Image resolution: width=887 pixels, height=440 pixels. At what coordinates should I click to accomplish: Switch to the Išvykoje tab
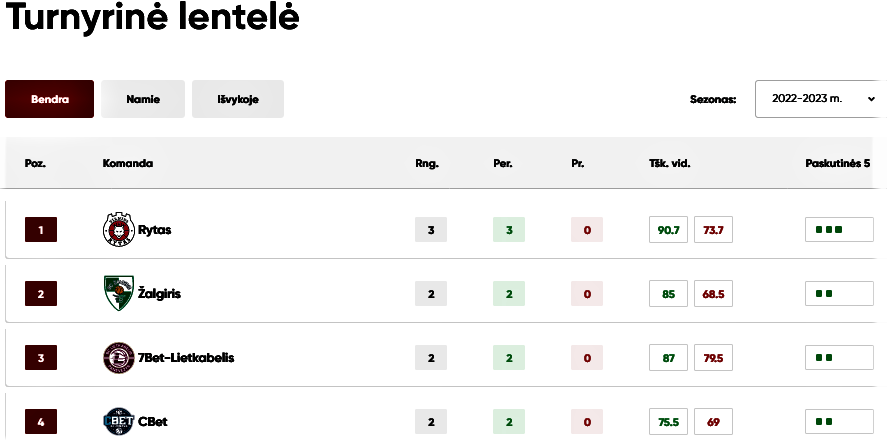[x=238, y=99]
